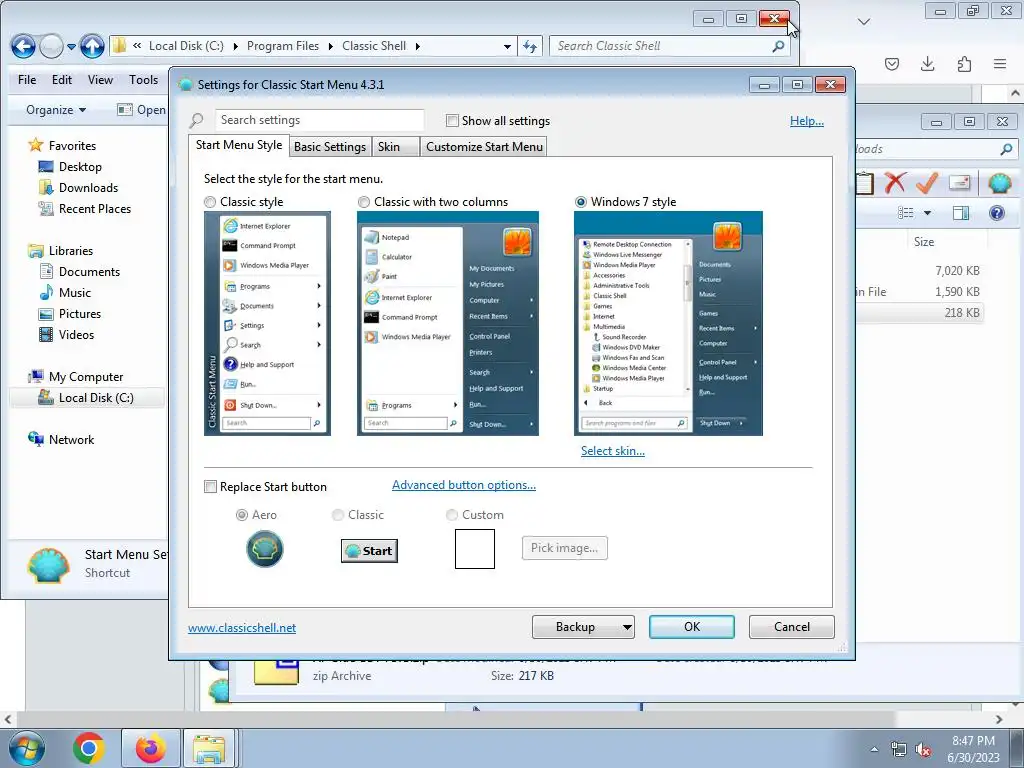Click the Back arrow in Explorer window
Image resolution: width=1024 pixels, height=768 pixels.
(x=23, y=46)
